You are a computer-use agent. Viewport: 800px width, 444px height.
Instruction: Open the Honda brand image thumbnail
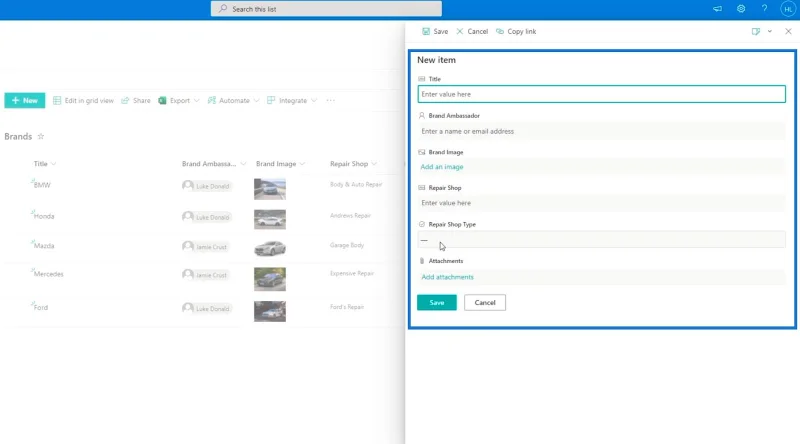270,219
